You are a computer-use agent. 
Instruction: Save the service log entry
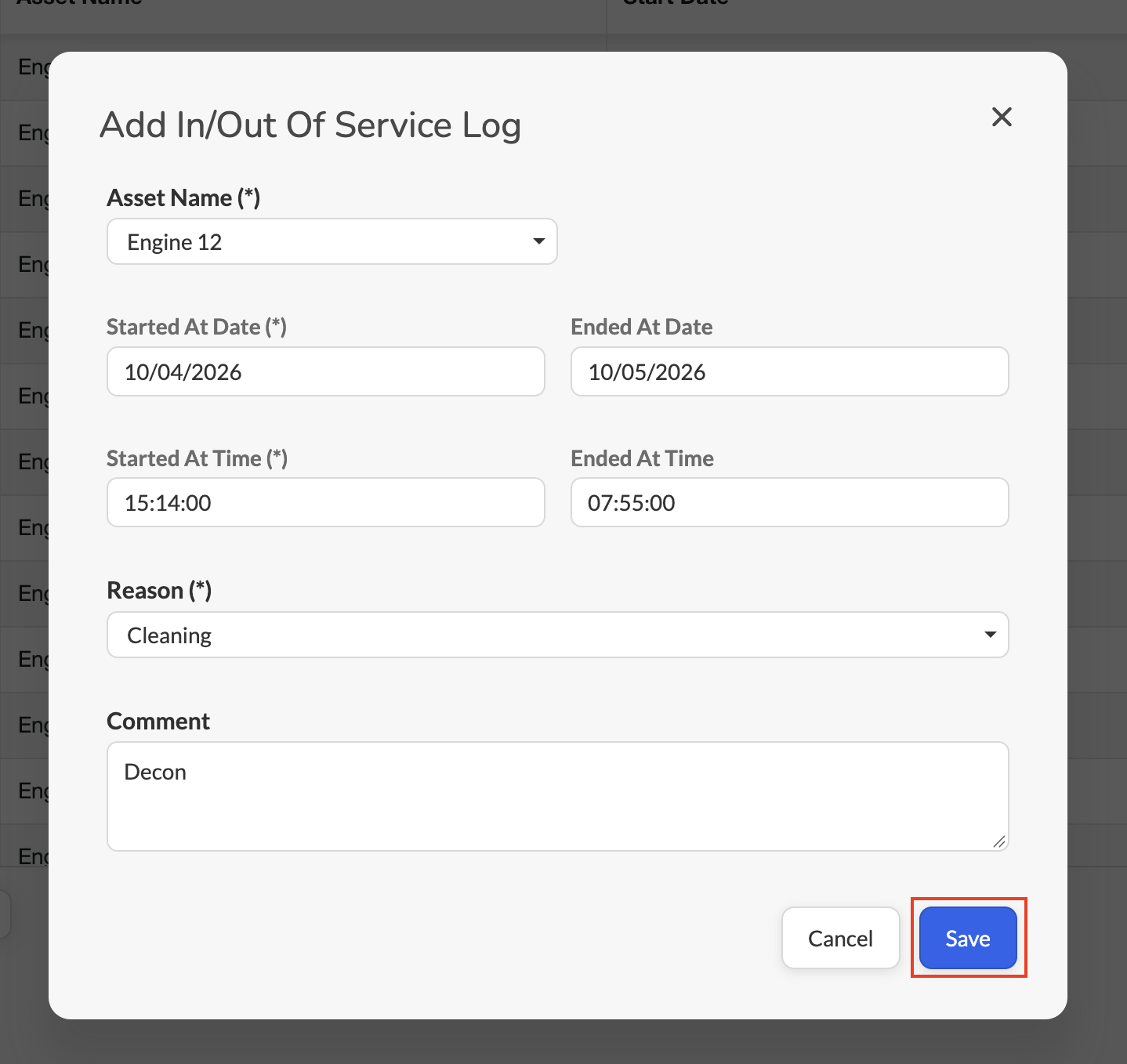[x=968, y=938]
